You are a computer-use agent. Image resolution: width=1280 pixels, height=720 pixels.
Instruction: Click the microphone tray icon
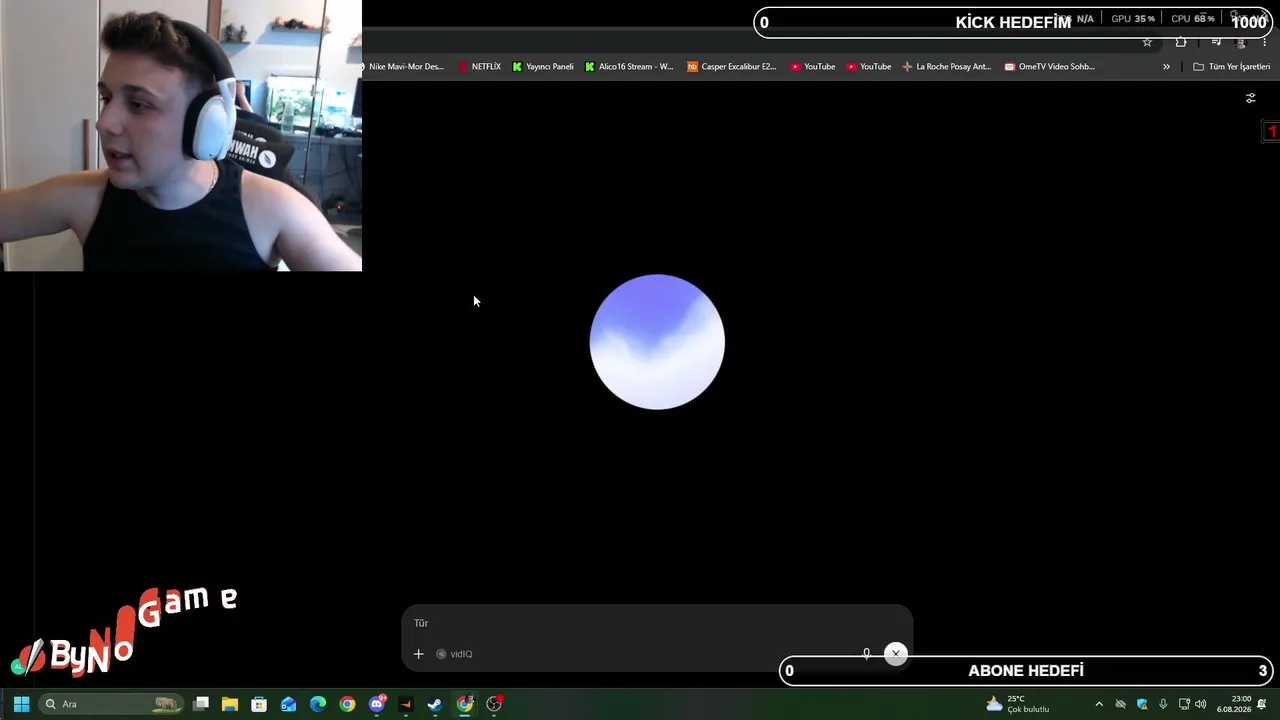coord(1163,704)
